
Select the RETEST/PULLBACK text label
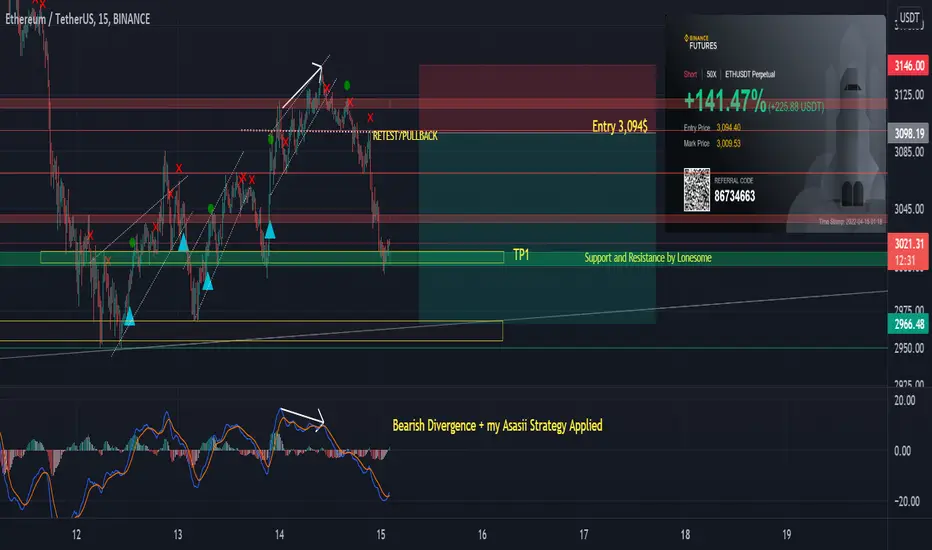[x=405, y=136]
